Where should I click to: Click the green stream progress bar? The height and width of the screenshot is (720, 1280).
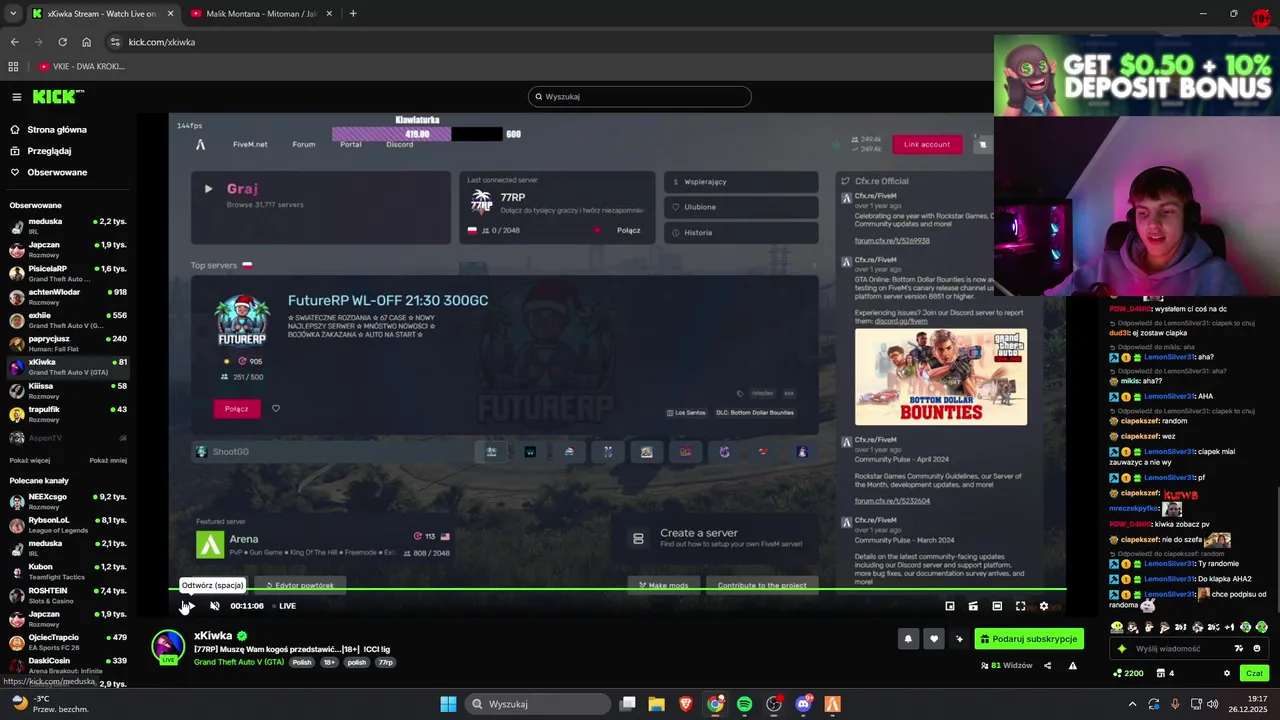click(x=617, y=590)
